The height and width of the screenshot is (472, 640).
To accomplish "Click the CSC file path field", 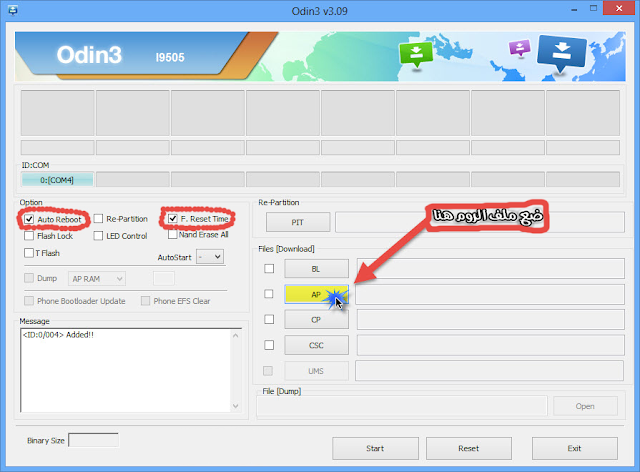I will pyautogui.click(x=491, y=345).
